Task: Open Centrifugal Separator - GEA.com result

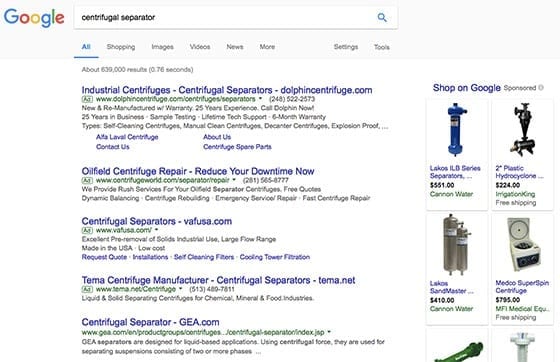Action: tap(150, 322)
